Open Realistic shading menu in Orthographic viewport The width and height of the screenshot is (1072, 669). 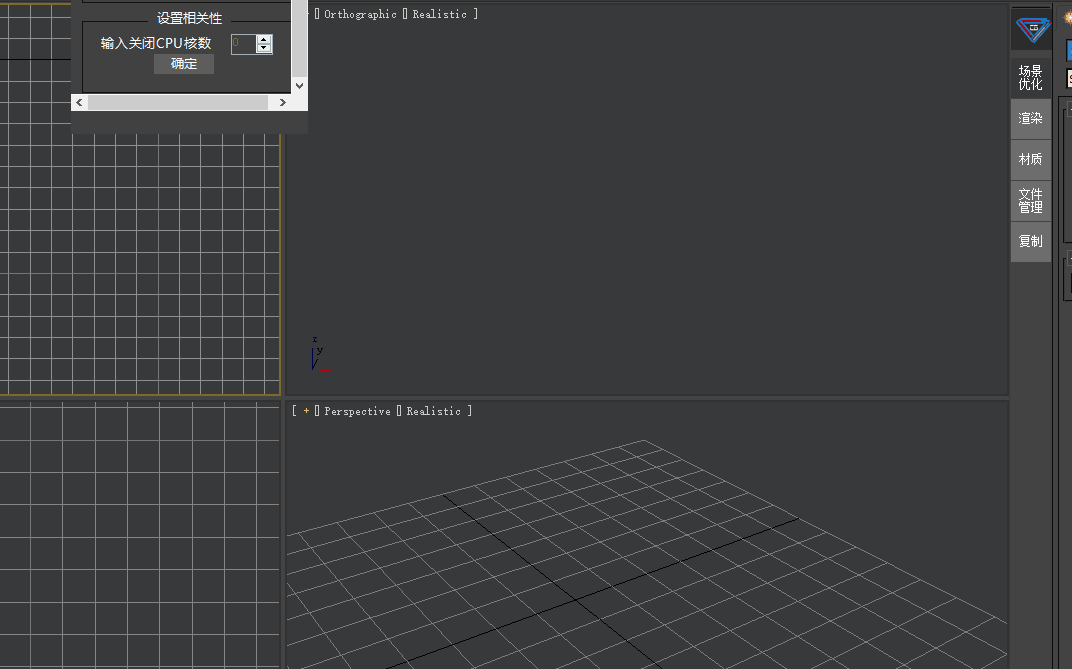[439, 15]
